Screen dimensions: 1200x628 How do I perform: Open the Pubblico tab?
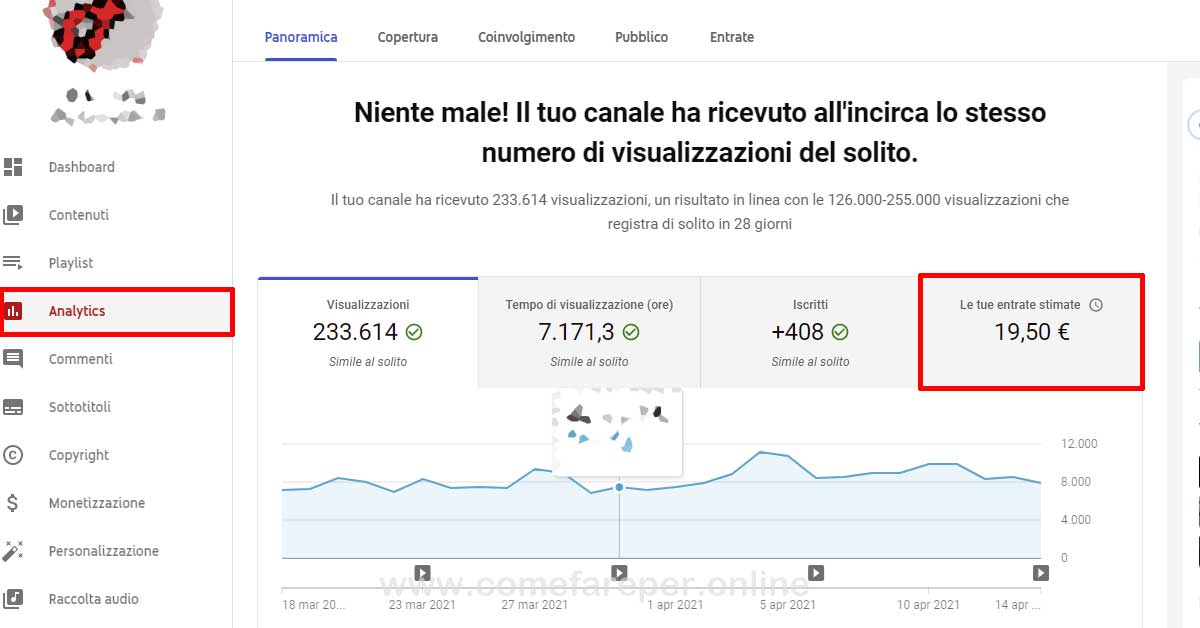pos(641,37)
